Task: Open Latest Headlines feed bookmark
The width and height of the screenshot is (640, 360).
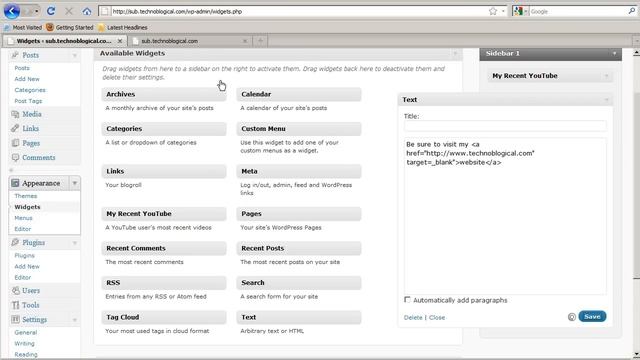Action: (x=122, y=27)
